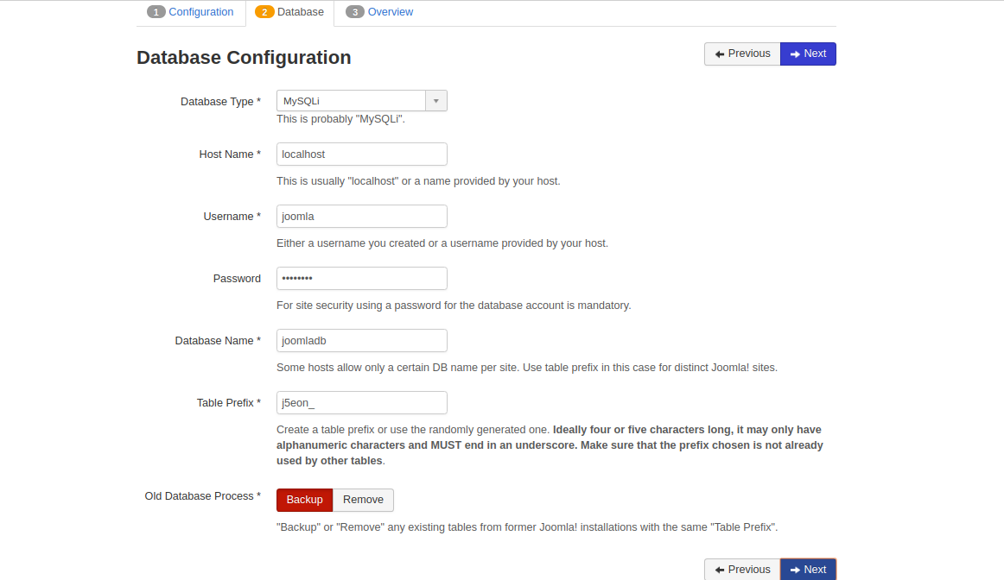Select Backup for old database process

pyautogui.click(x=305, y=500)
